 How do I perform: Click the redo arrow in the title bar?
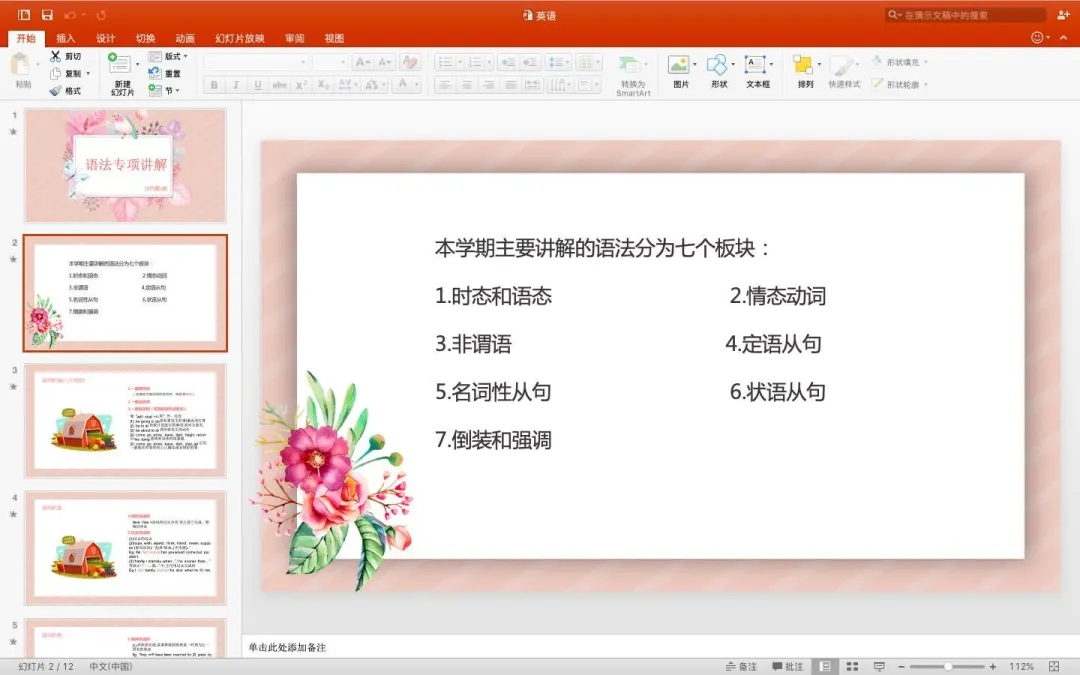(x=101, y=14)
